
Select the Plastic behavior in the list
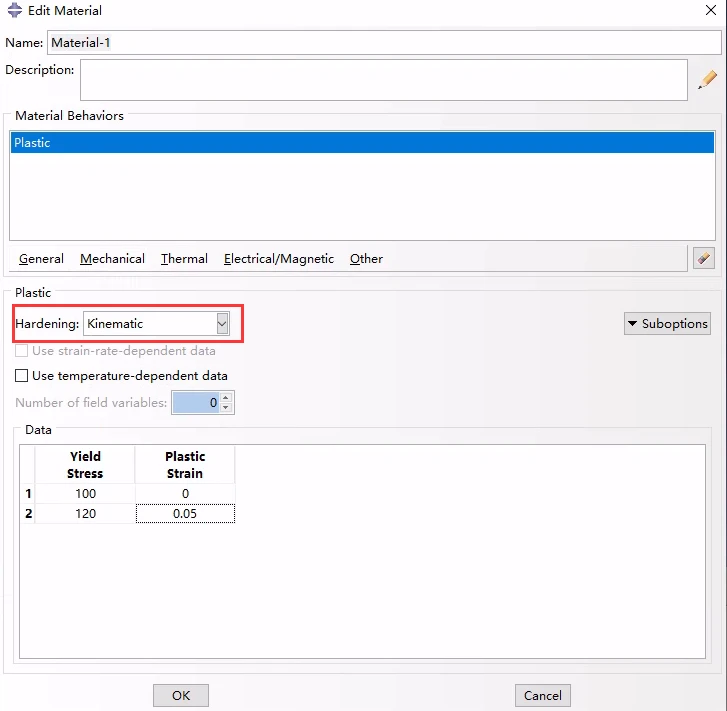coord(362,142)
